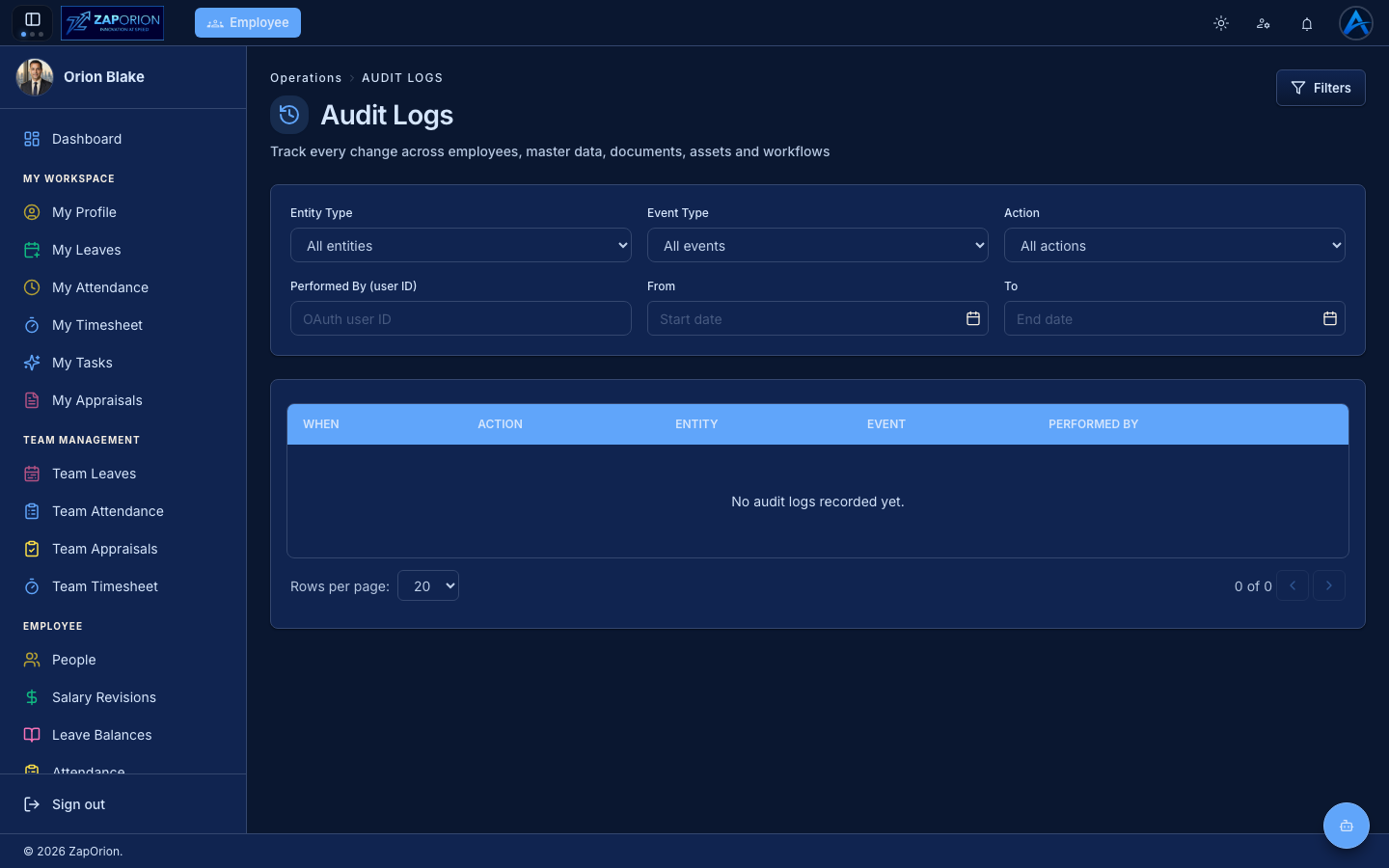Click the Team Attendance clipboard icon

pyautogui.click(x=32, y=511)
